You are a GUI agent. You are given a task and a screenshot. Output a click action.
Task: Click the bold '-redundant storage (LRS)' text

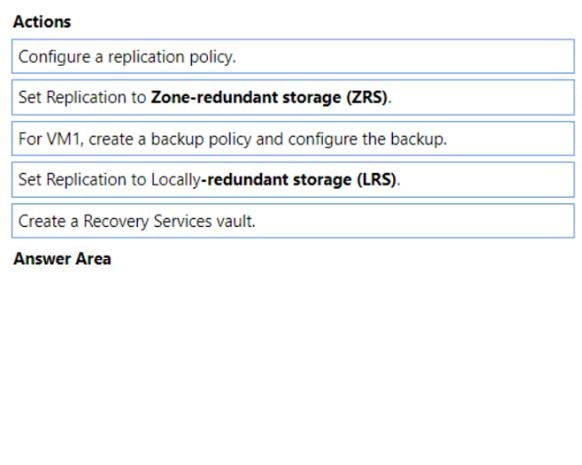pos(298,180)
